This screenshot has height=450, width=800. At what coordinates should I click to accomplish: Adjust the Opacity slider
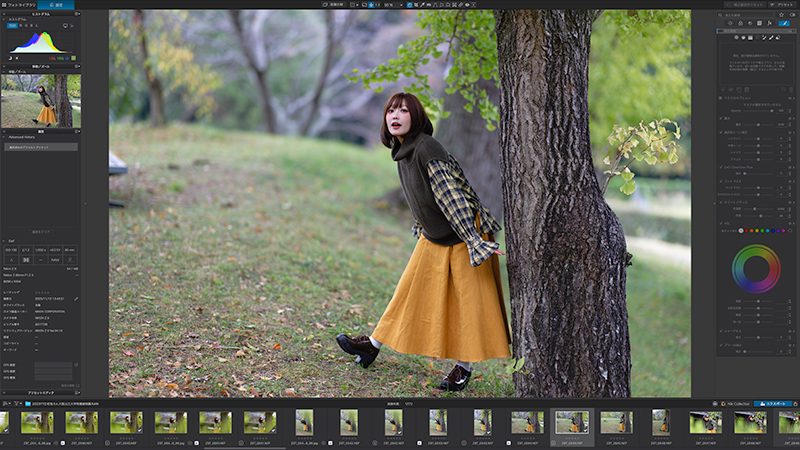(758, 111)
